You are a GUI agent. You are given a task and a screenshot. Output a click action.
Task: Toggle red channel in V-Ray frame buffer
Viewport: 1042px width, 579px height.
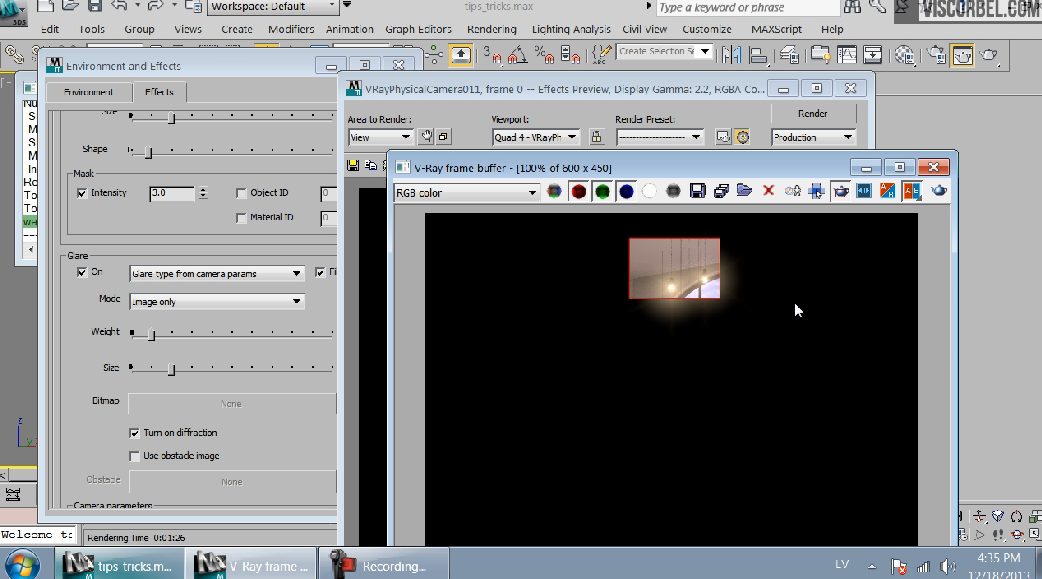579,192
